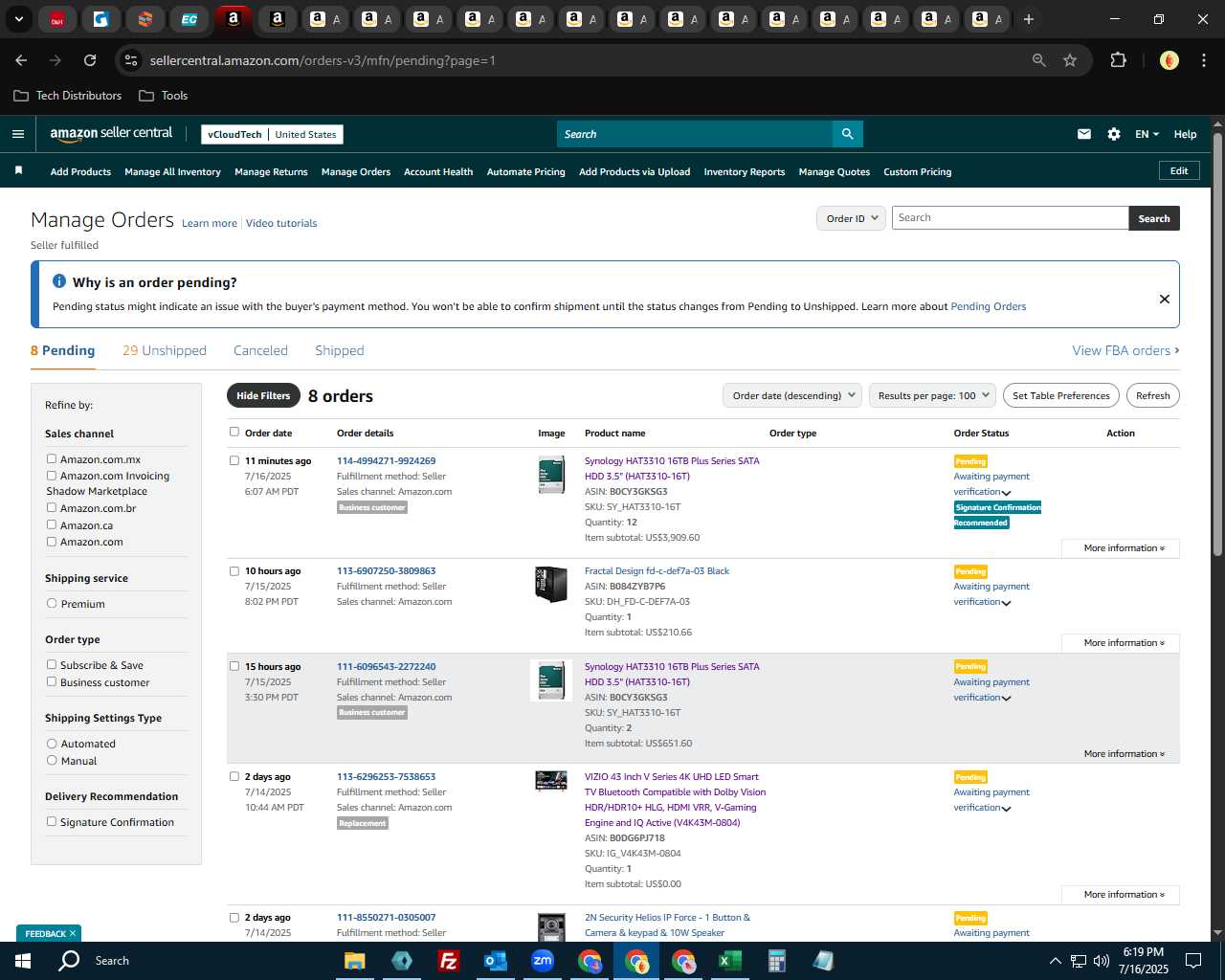Open the Account Health menu item
Viewport: 1225px width, 980px height.
click(438, 172)
